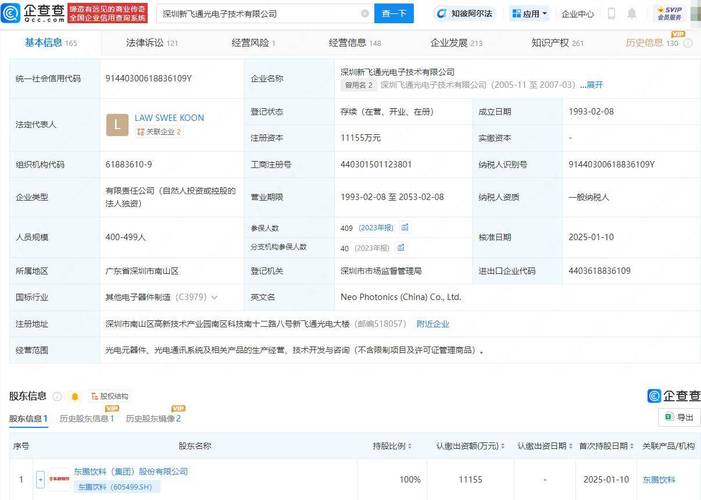Viewport: 701px width, 500px height.
Task: Clear the search box with X icon
Action: pyautogui.click(x=365, y=13)
